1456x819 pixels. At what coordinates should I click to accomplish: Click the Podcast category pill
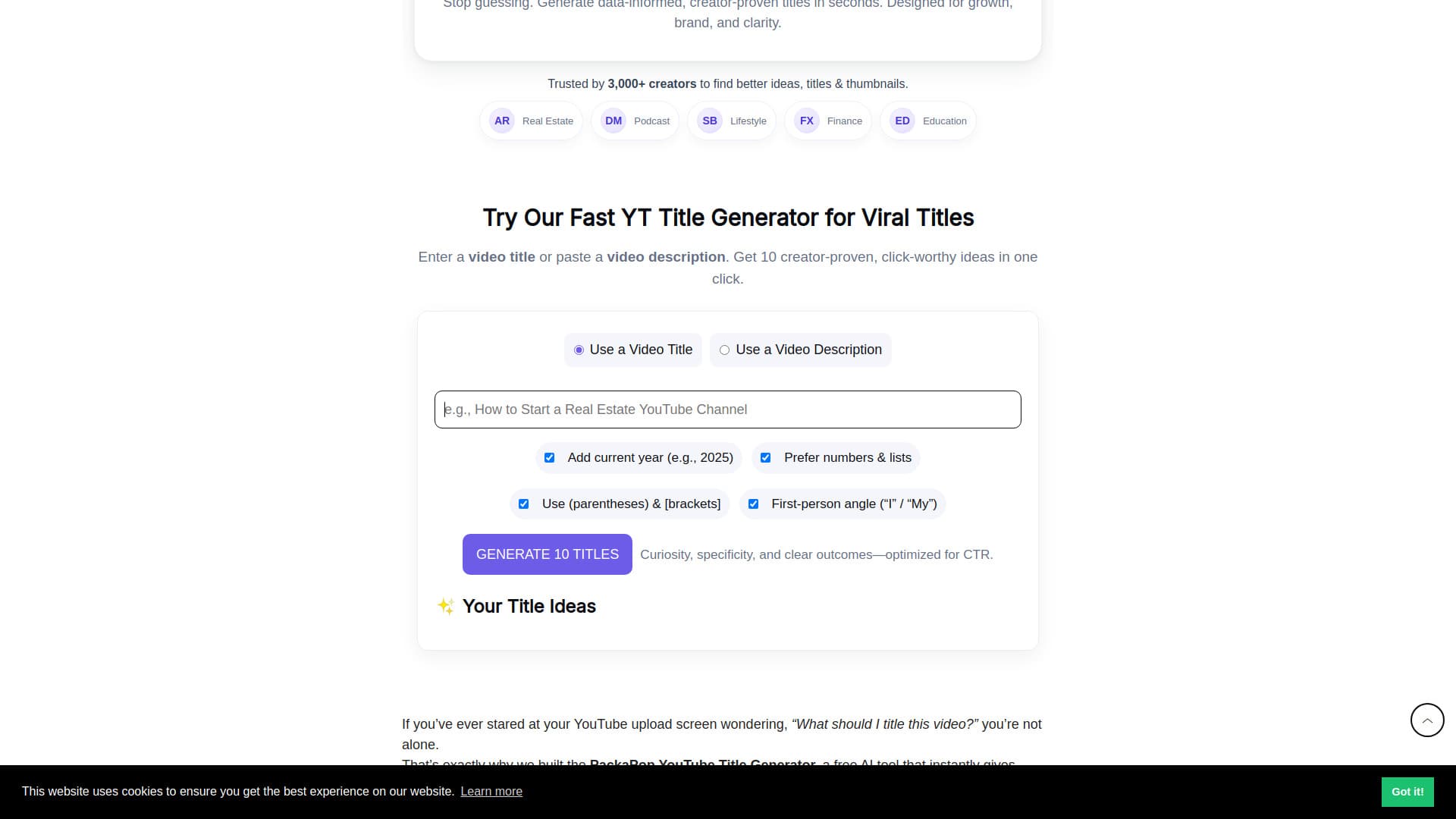[651, 121]
